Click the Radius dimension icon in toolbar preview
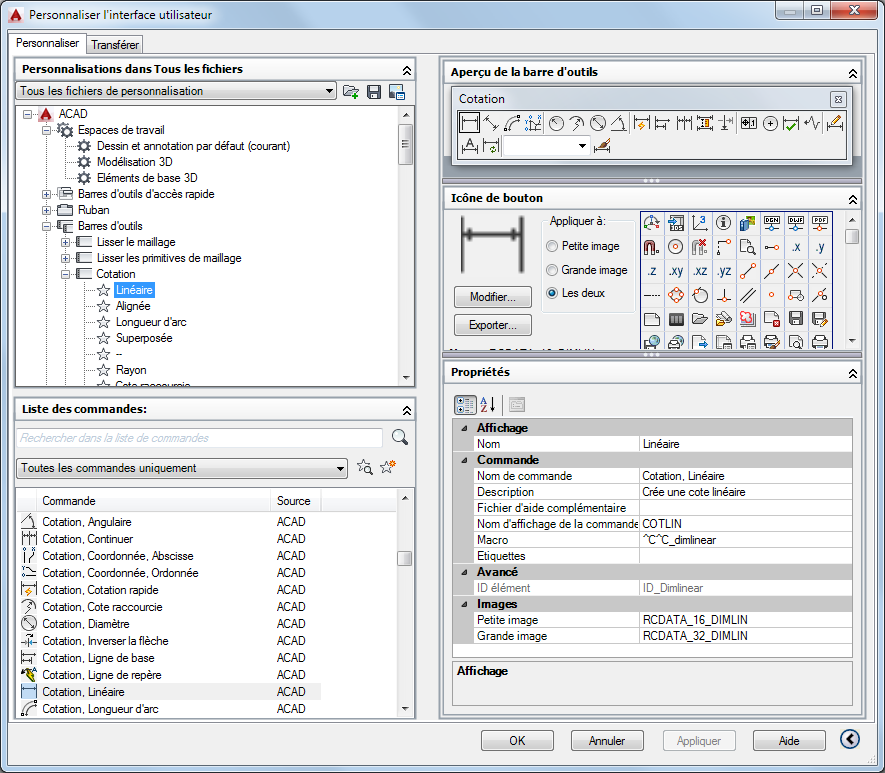 [x=557, y=122]
